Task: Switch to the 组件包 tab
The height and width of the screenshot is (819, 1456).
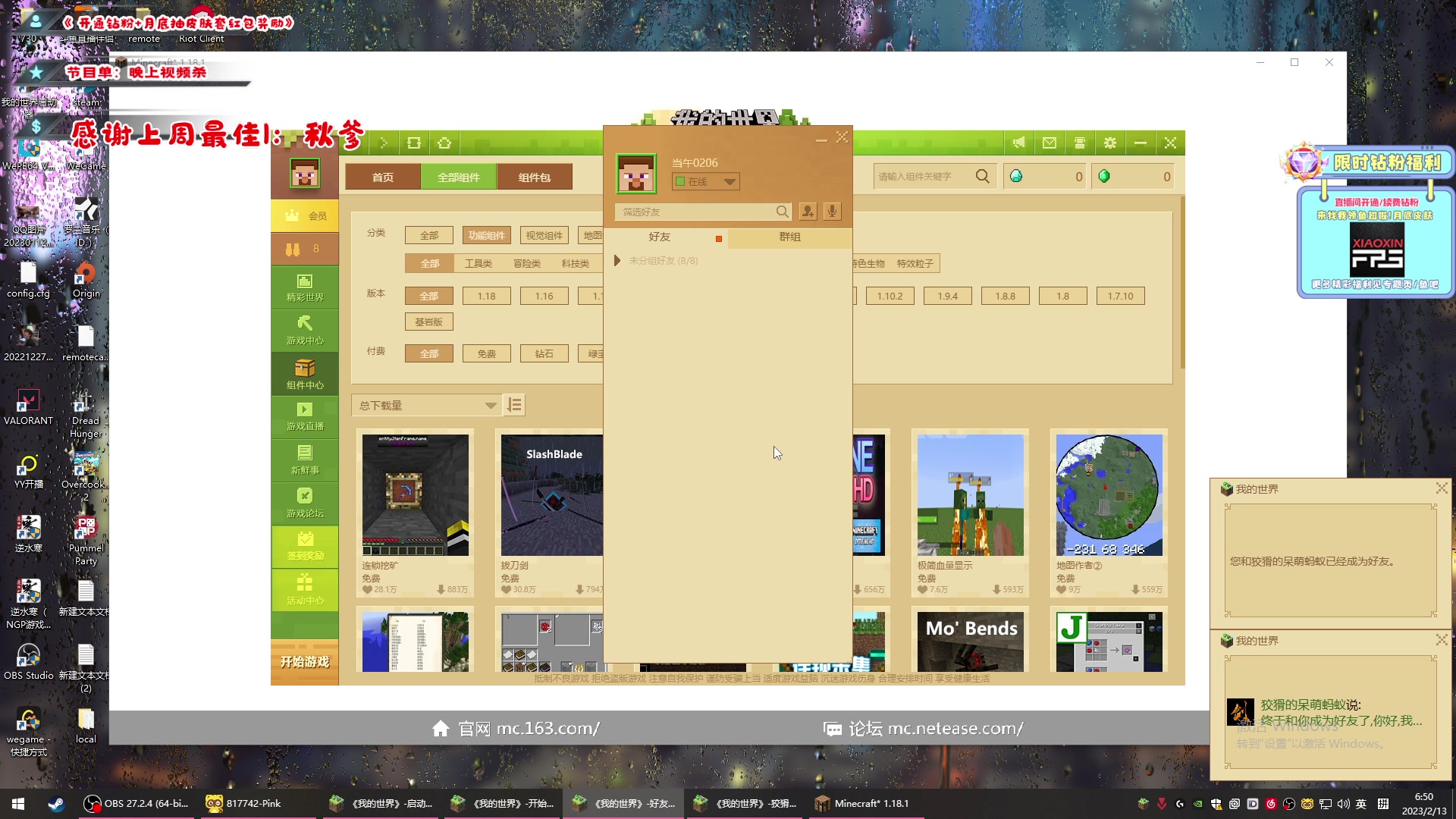Action: (x=534, y=177)
